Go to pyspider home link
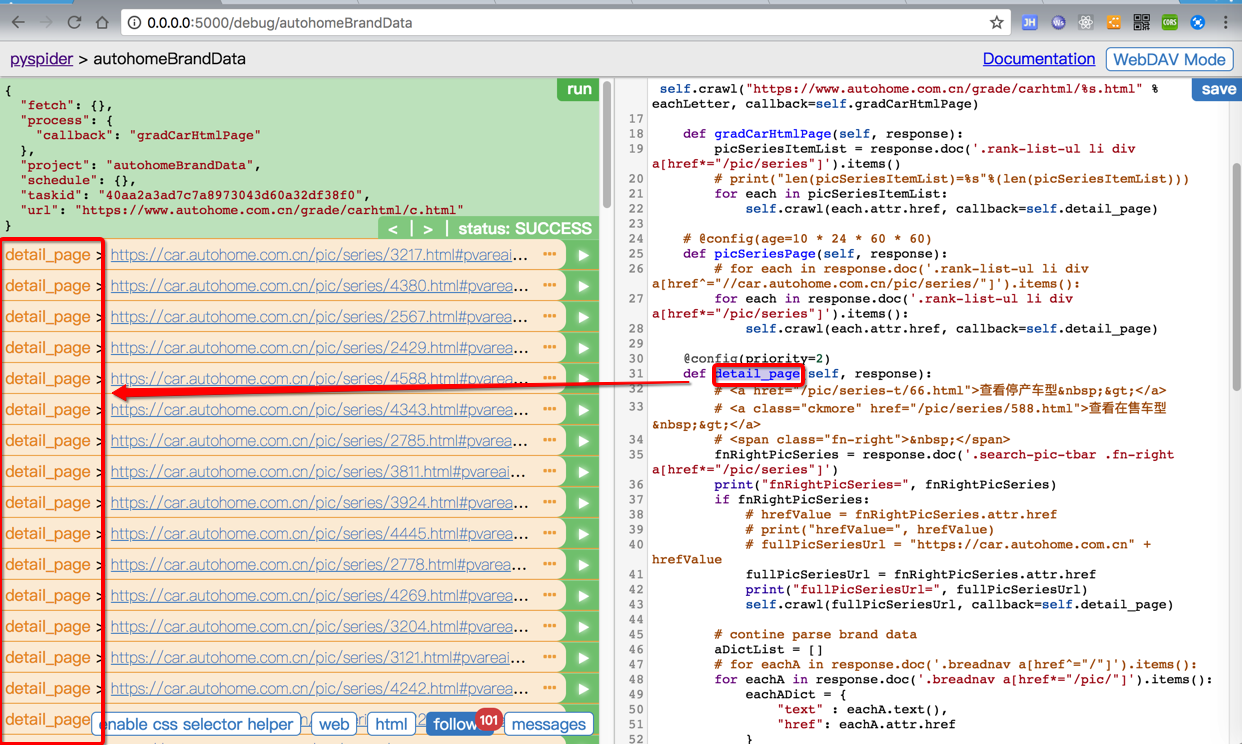Screen dimensions: 1242x745 point(41,59)
